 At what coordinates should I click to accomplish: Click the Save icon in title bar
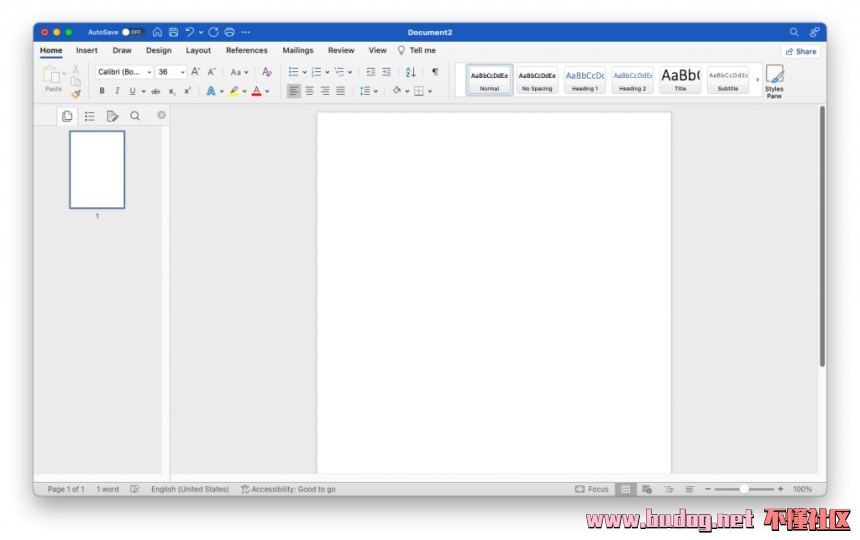coord(173,32)
